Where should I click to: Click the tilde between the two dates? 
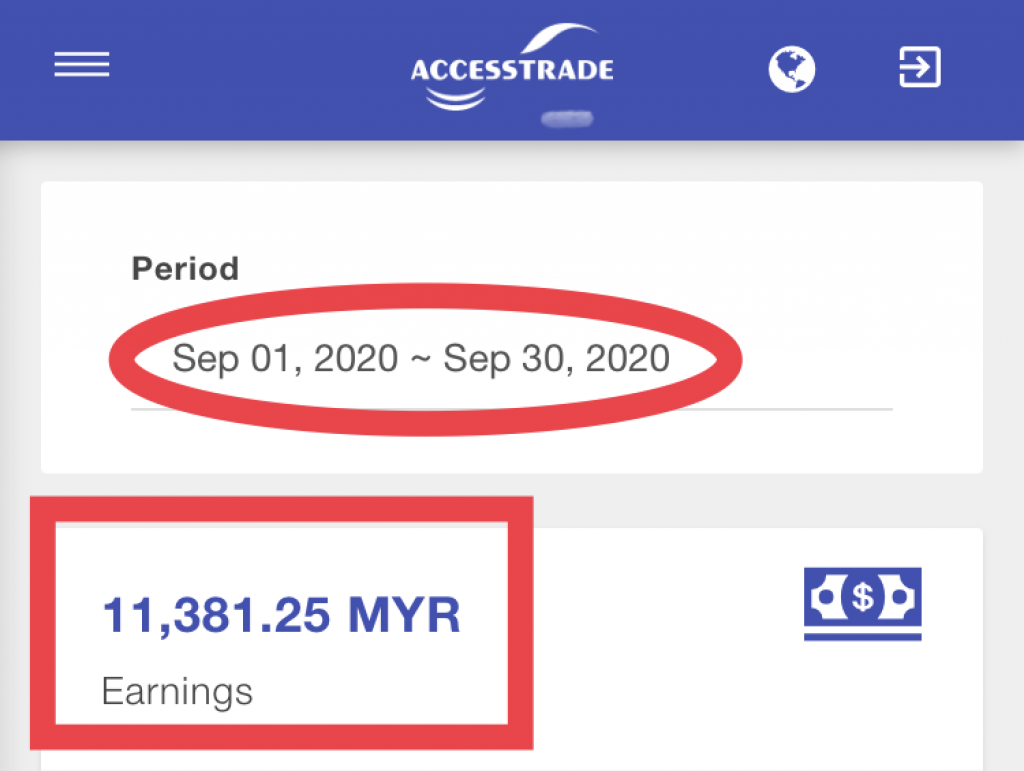coord(421,360)
